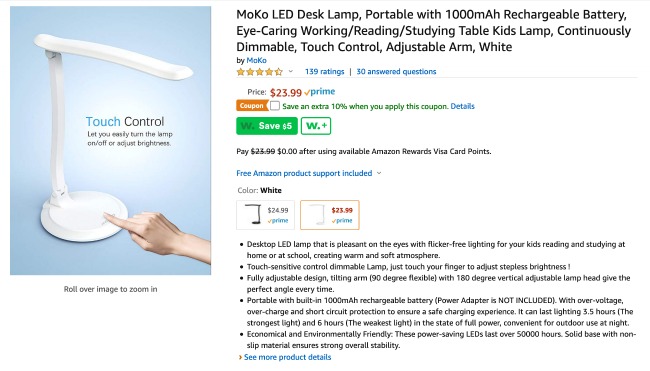
Task: Click the prime badge in the white swatch
Action: (x=342, y=221)
